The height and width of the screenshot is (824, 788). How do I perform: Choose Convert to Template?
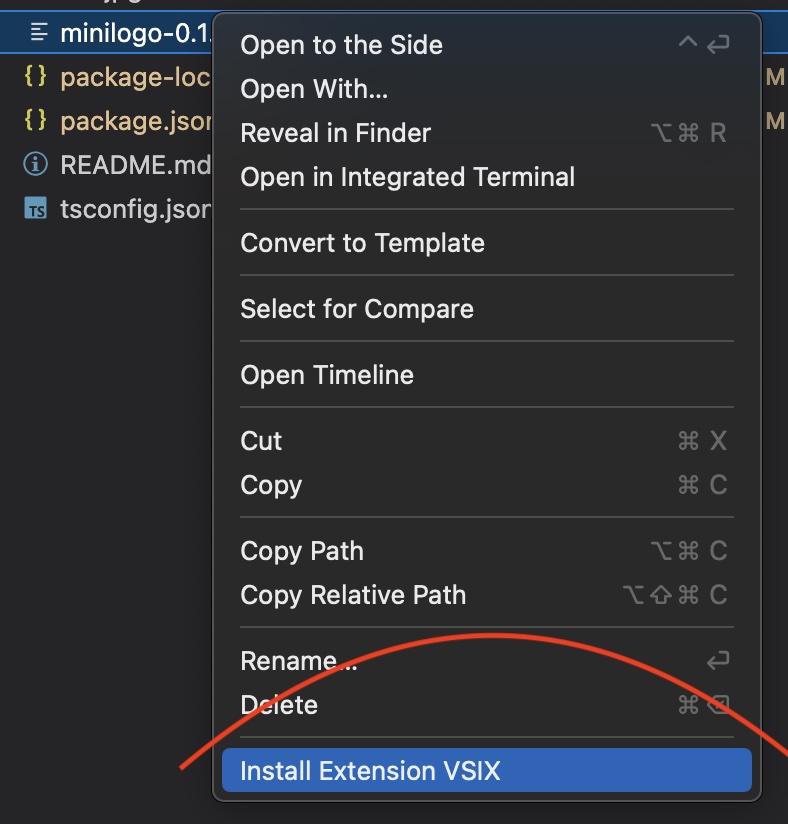tap(362, 243)
